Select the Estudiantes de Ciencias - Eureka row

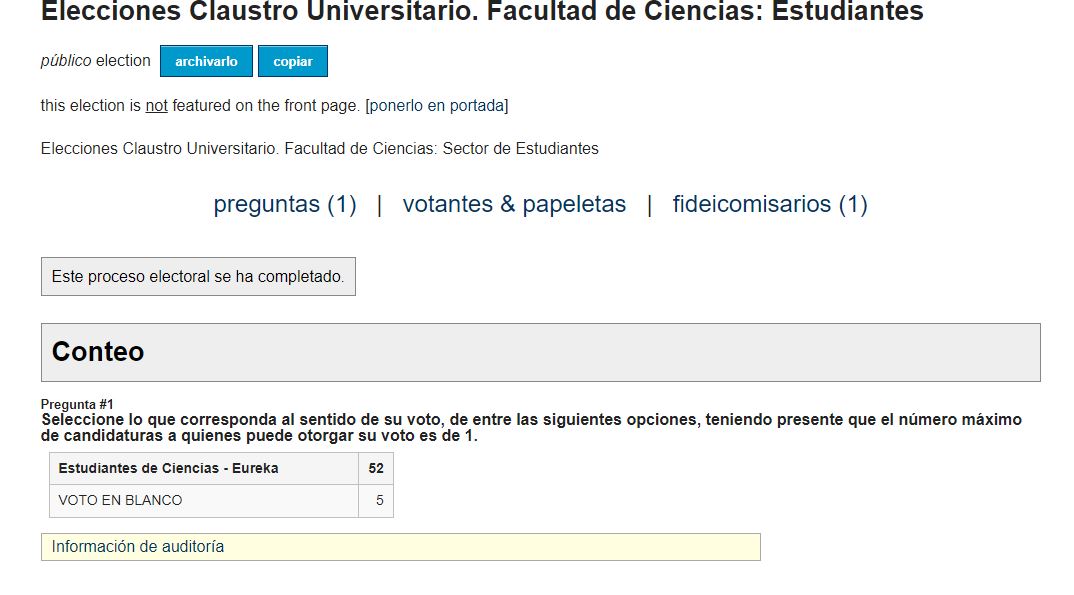(221, 468)
